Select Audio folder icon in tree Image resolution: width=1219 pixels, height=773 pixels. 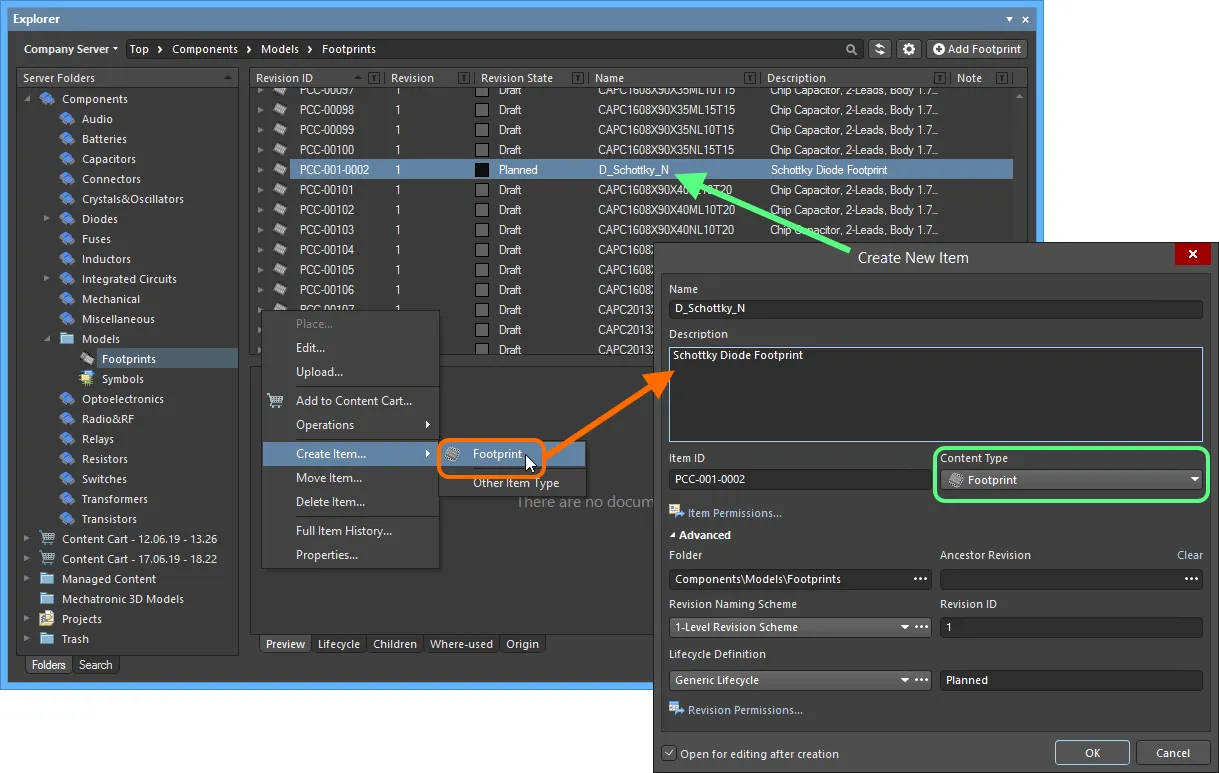[x=68, y=119]
